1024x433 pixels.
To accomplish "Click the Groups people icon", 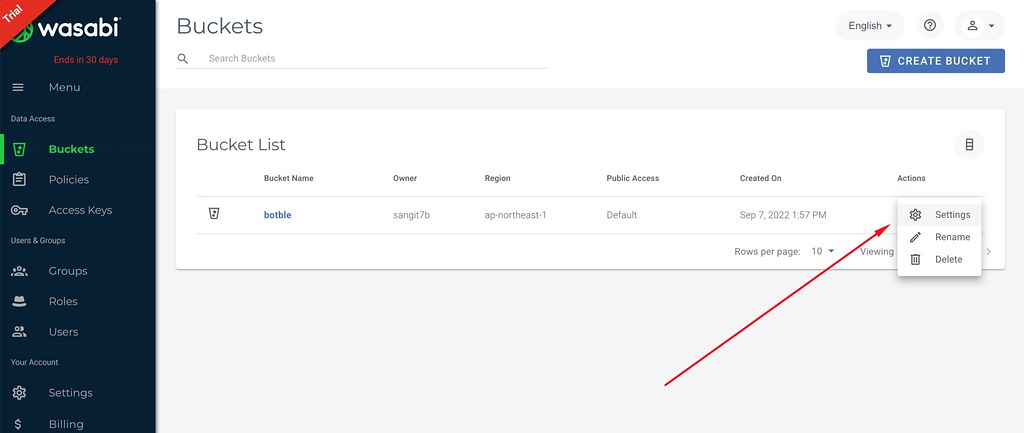I will tap(20, 270).
